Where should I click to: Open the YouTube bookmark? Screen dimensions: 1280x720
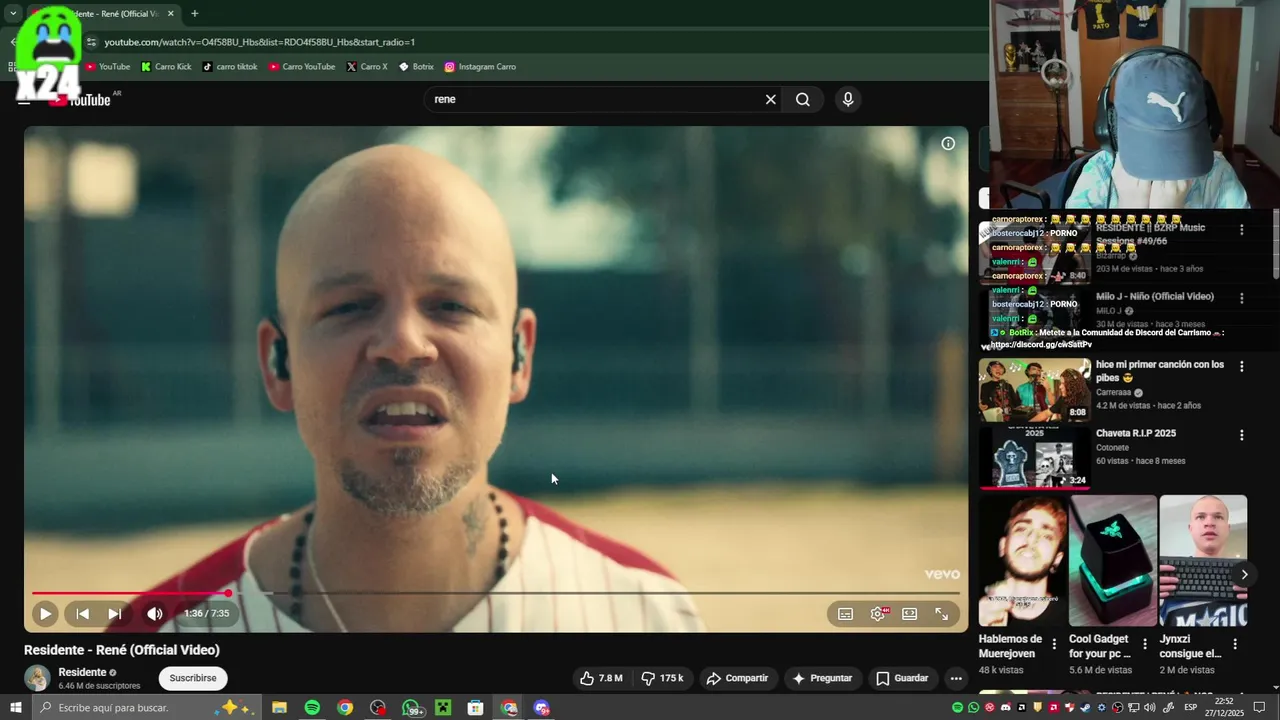[108, 67]
